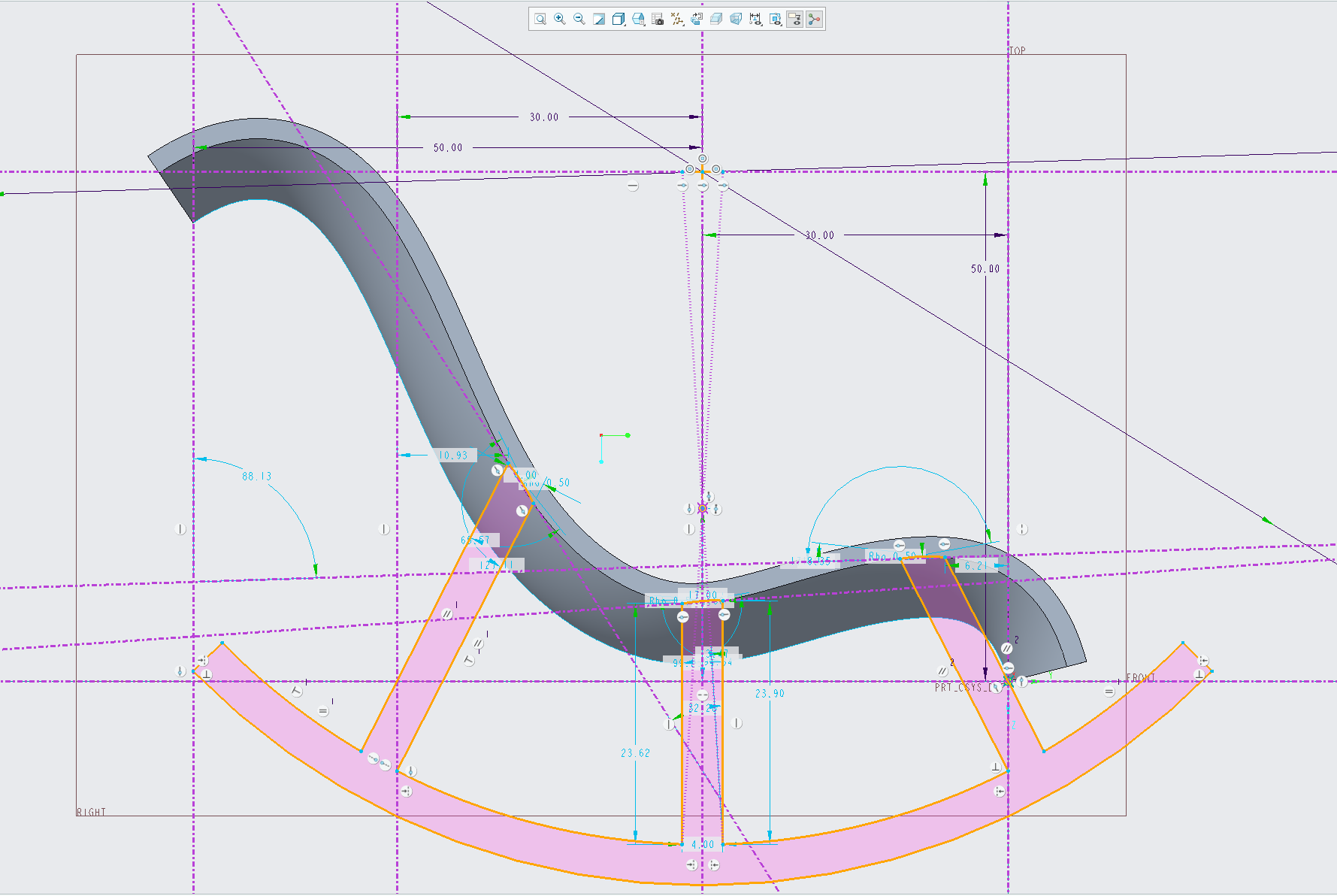
Task: Select the 23.62 vertical dimension
Action: coord(635,753)
